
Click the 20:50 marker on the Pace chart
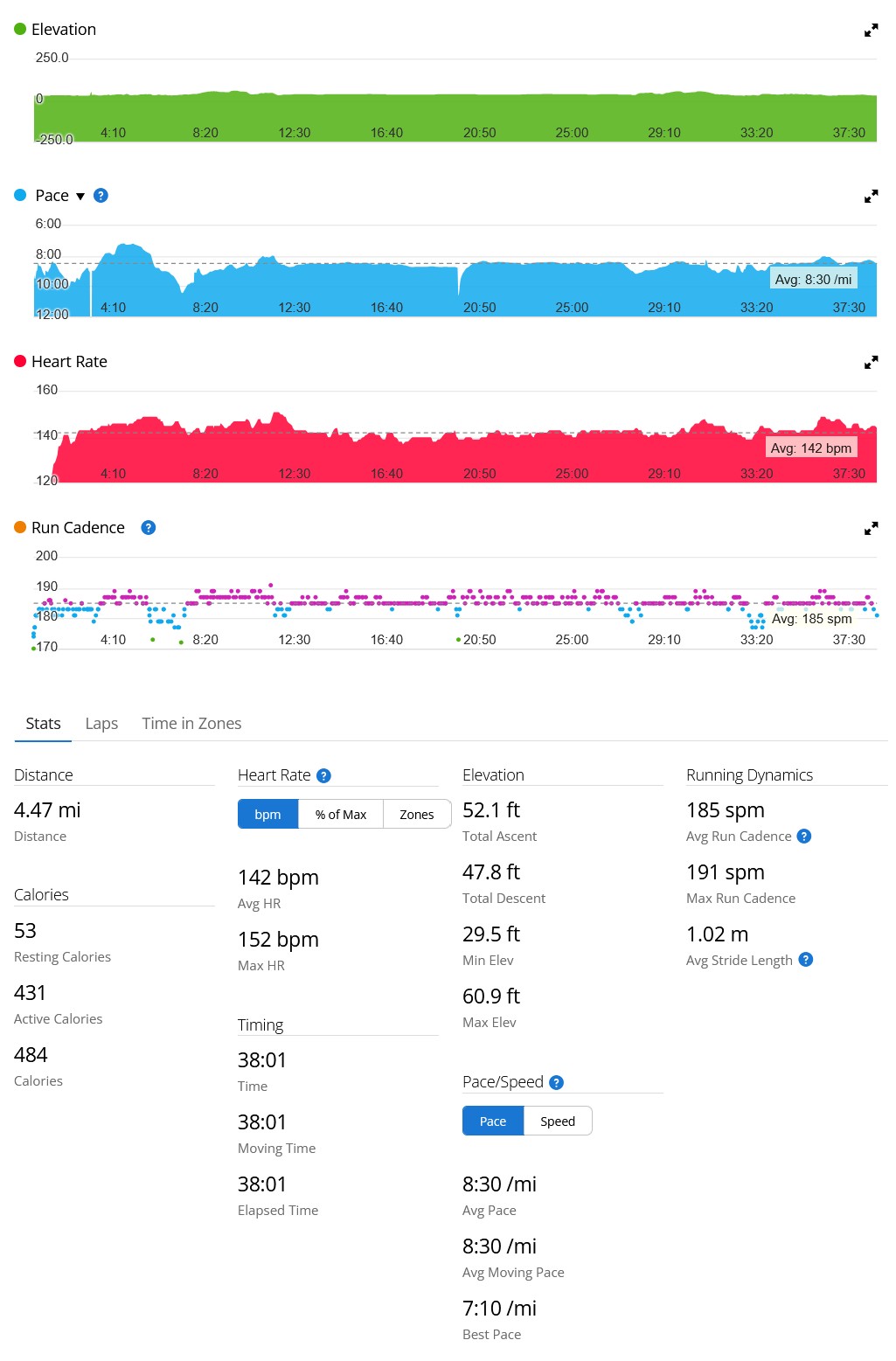pos(479,308)
